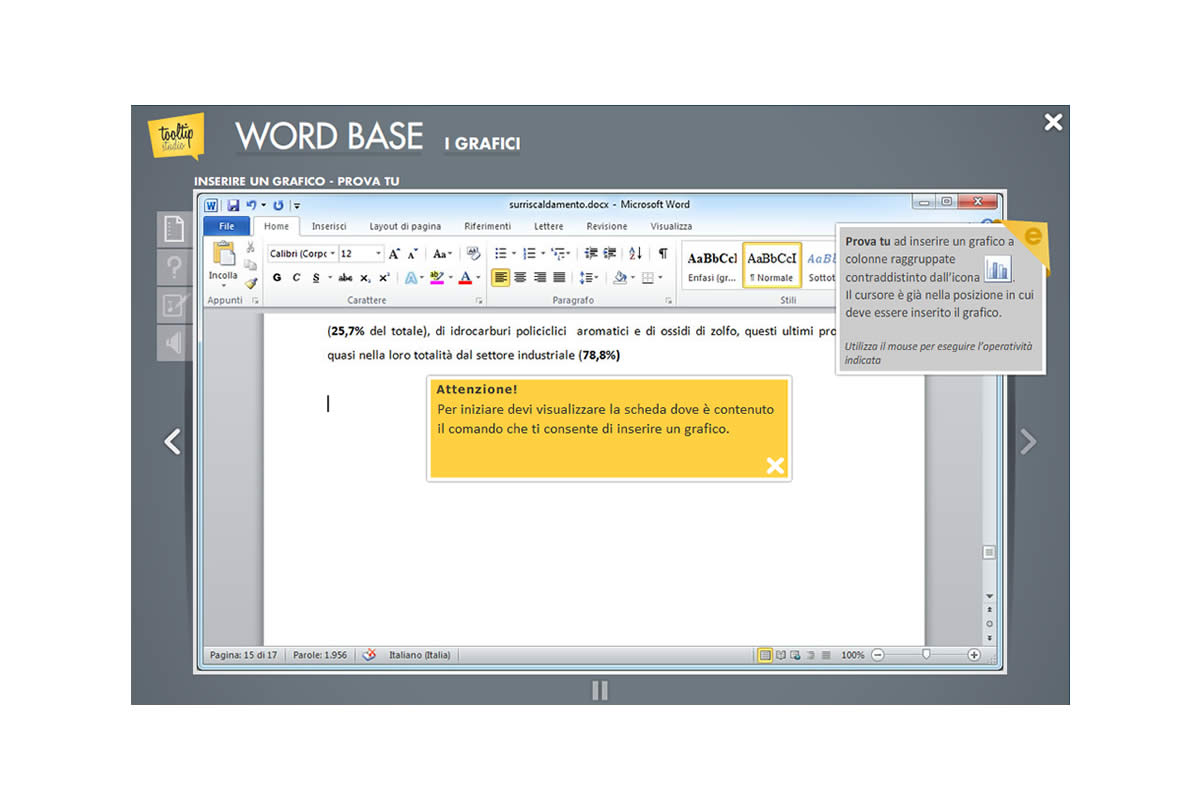Increase font size with grow font icon

pos(394,254)
